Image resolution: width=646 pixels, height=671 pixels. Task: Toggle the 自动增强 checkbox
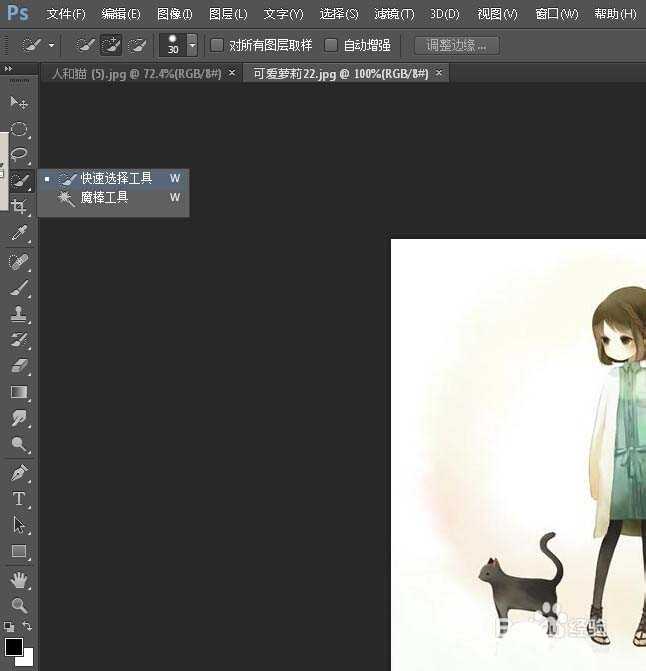pos(331,45)
